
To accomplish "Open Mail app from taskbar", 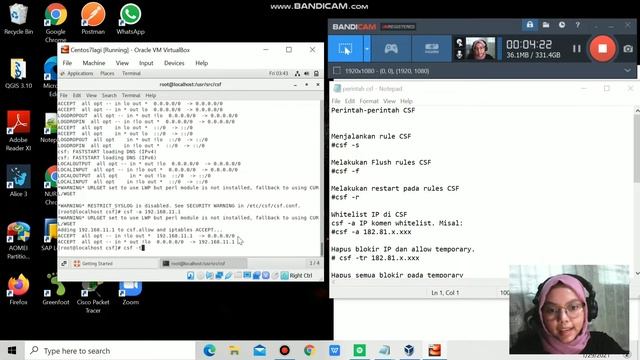I will point(260,350).
